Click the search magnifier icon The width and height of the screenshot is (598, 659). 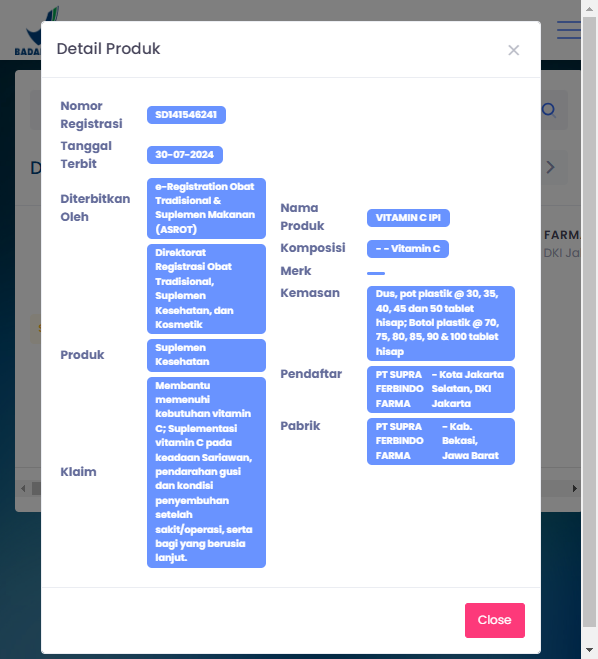tap(549, 110)
